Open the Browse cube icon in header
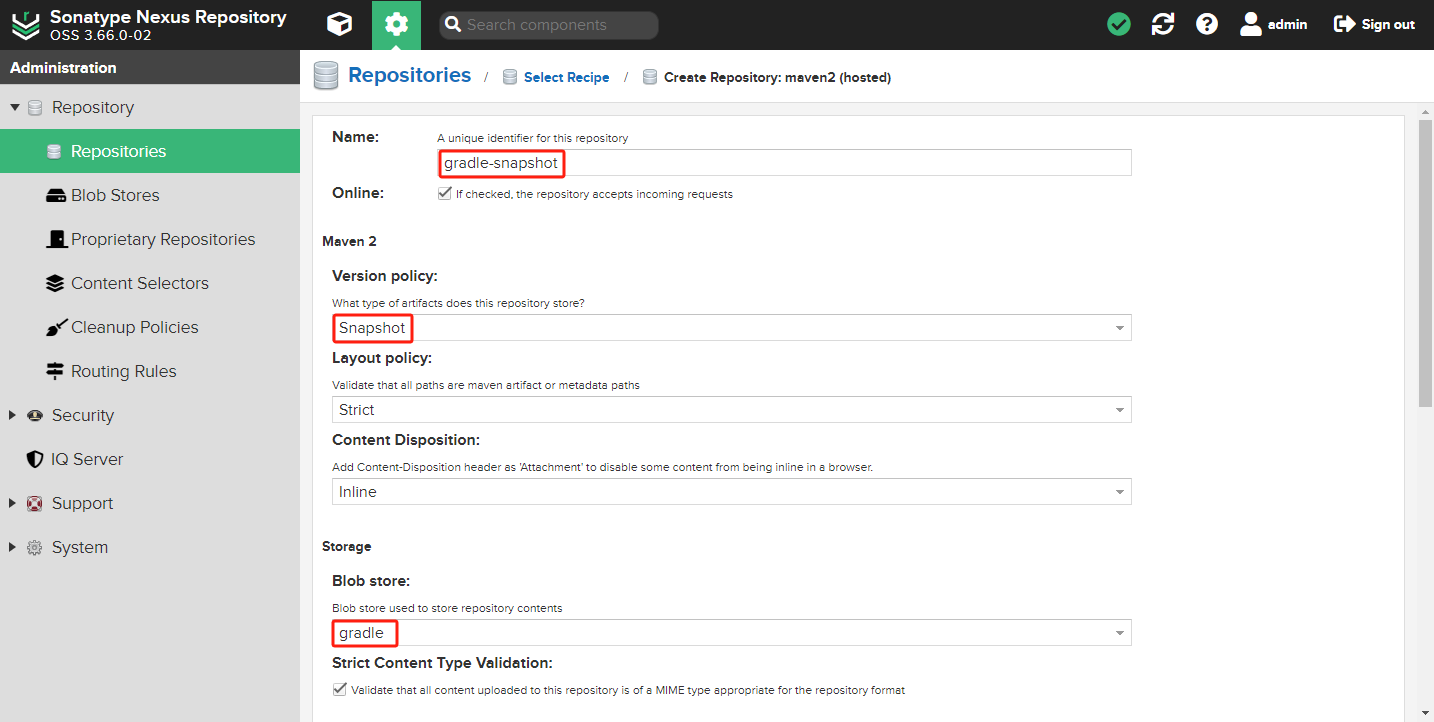 pyautogui.click(x=339, y=25)
